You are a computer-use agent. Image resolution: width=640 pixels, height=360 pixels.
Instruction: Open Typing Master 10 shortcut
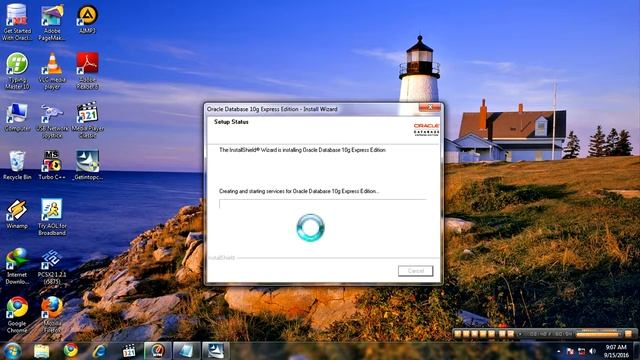(x=17, y=71)
